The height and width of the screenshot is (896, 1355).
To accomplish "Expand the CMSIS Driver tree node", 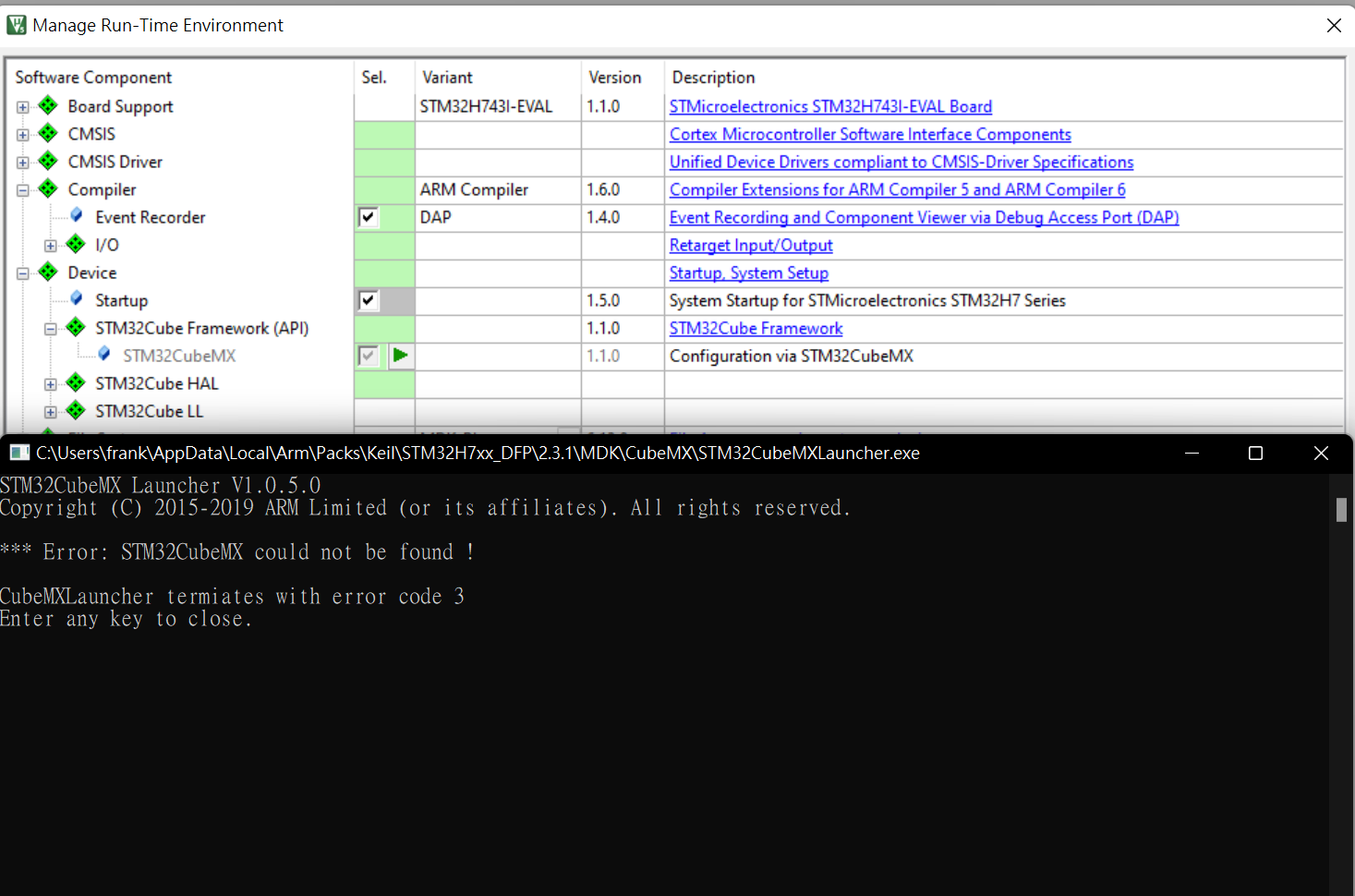I will point(22,163).
